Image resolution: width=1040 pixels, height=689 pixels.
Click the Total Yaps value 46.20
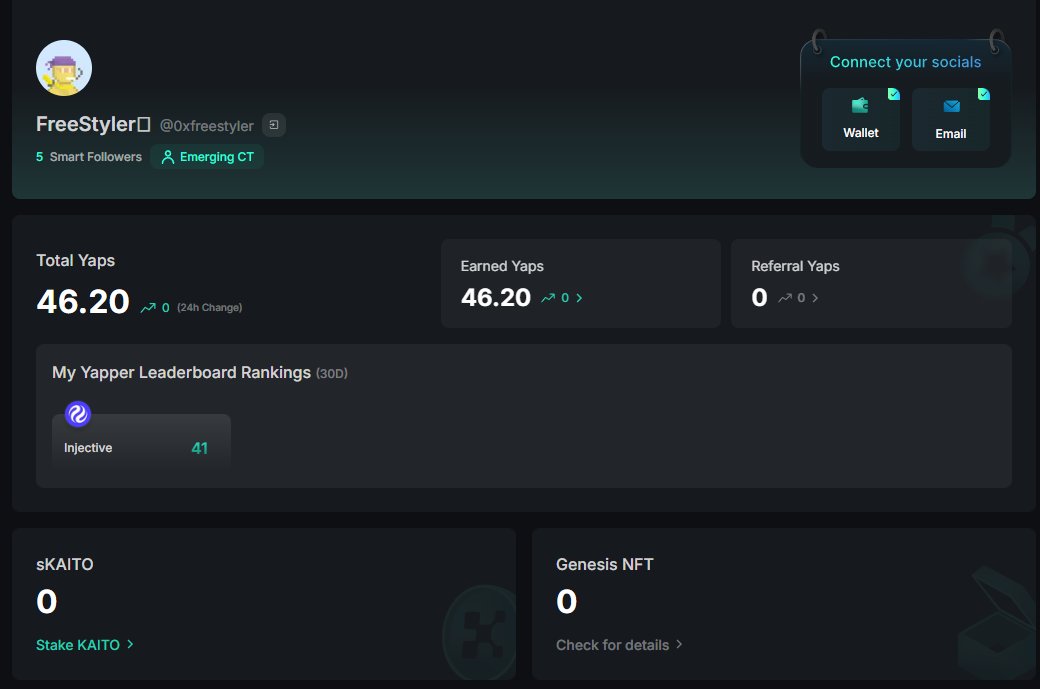[x=83, y=302]
